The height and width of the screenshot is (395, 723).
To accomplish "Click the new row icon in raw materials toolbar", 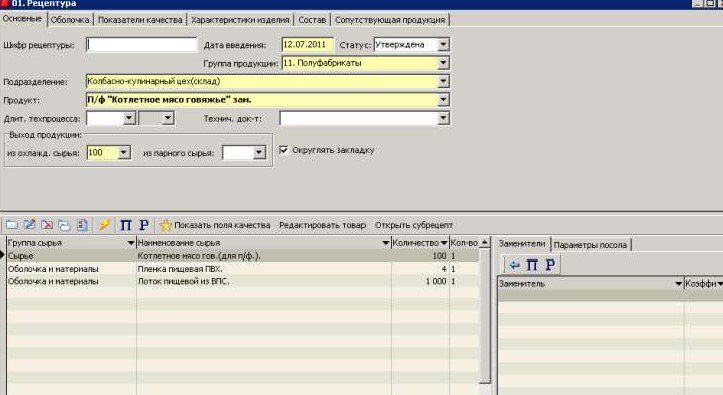I will point(12,225).
